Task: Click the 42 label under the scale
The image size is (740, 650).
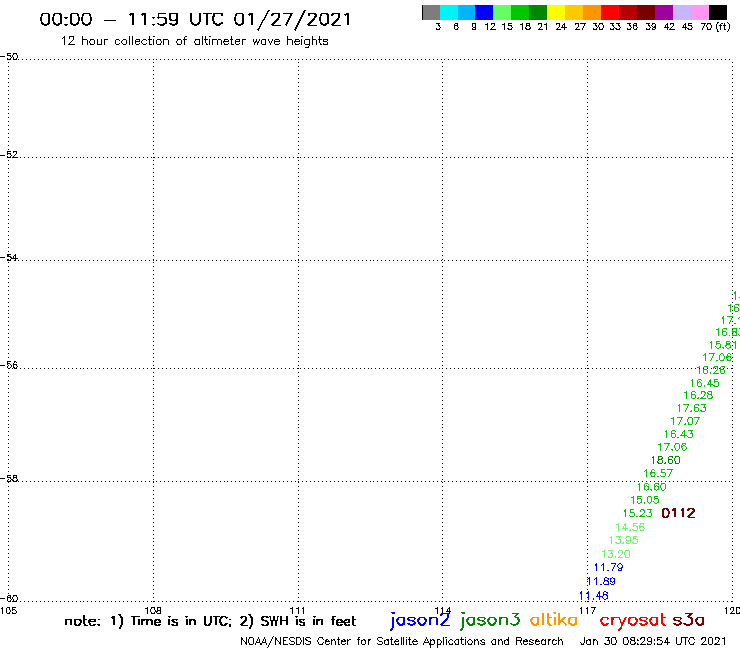Action: (669, 27)
